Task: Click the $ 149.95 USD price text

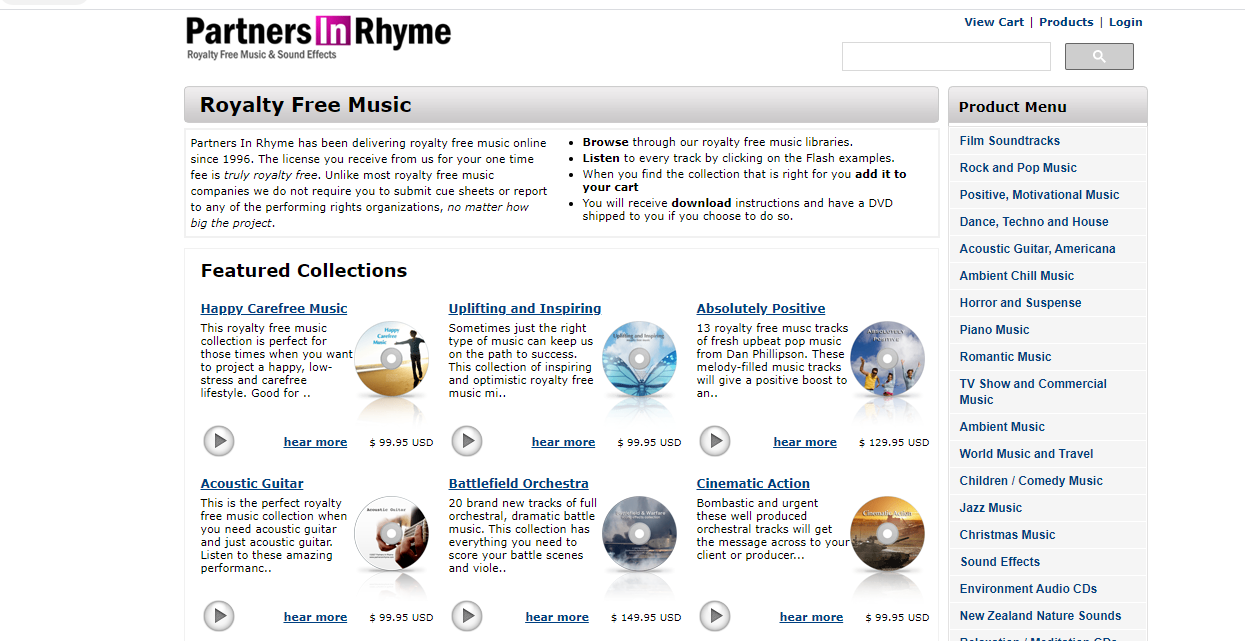Action: tap(645, 617)
